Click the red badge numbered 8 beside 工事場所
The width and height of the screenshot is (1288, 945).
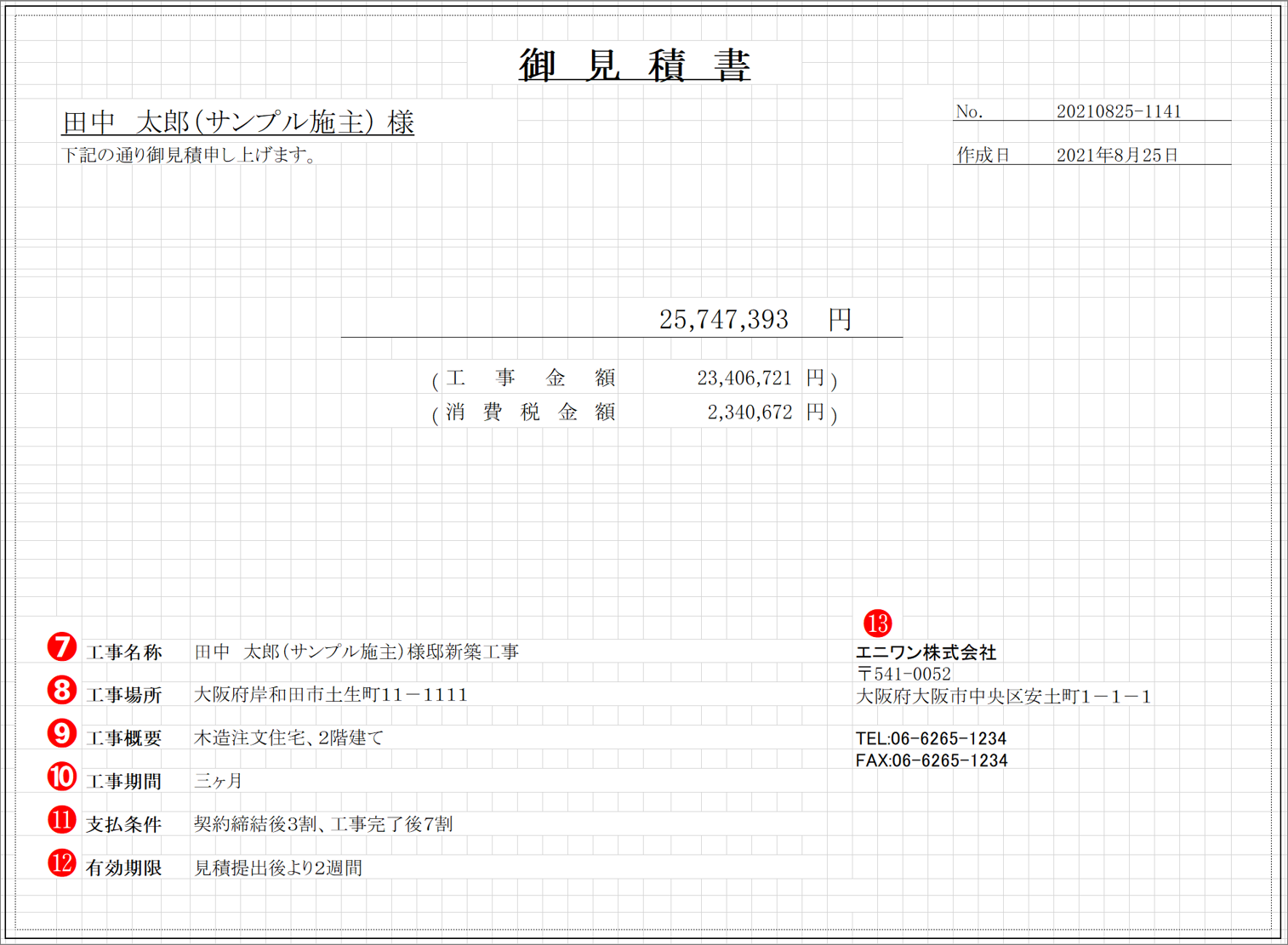tap(60, 691)
